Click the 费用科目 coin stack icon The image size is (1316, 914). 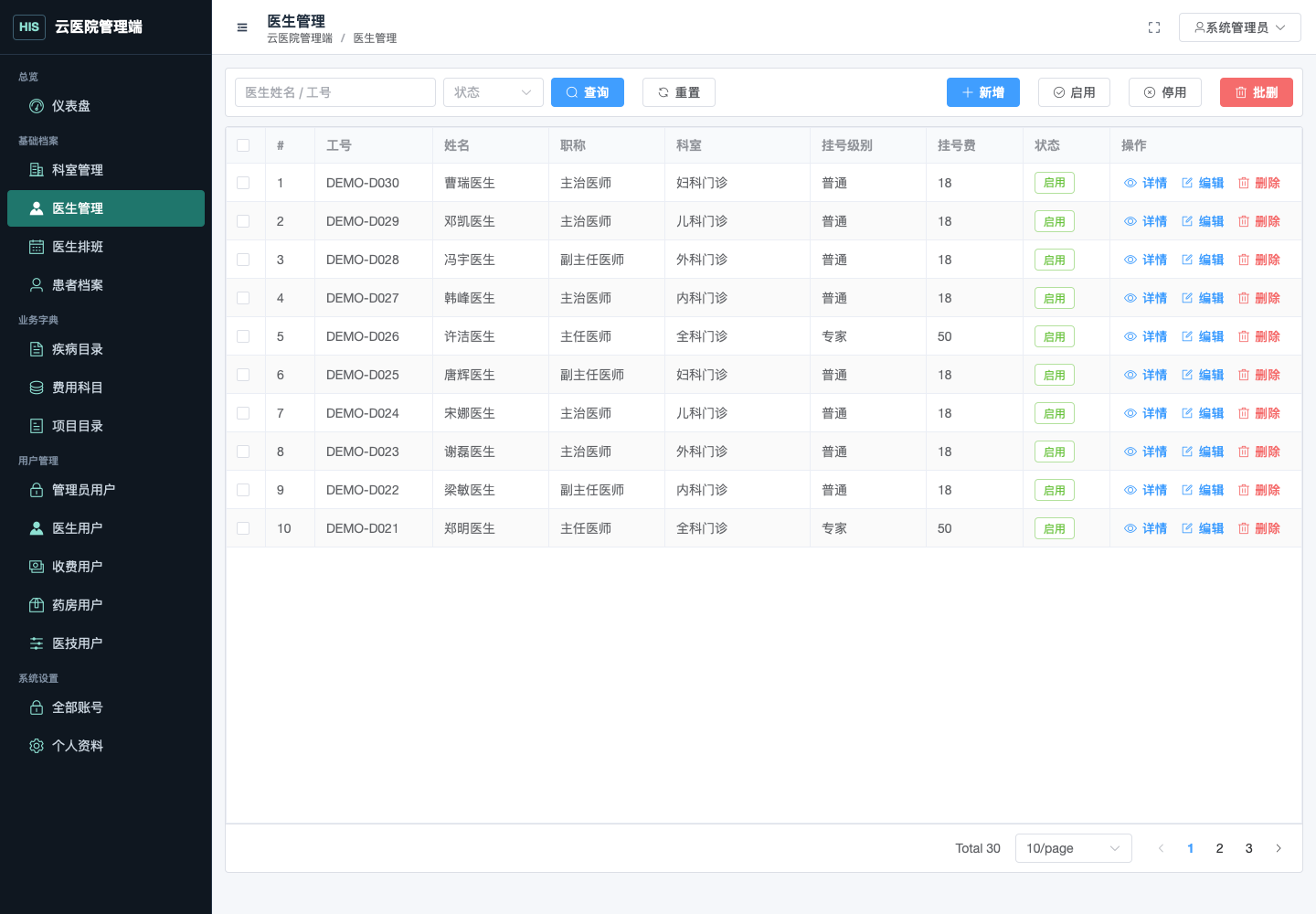(37, 388)
